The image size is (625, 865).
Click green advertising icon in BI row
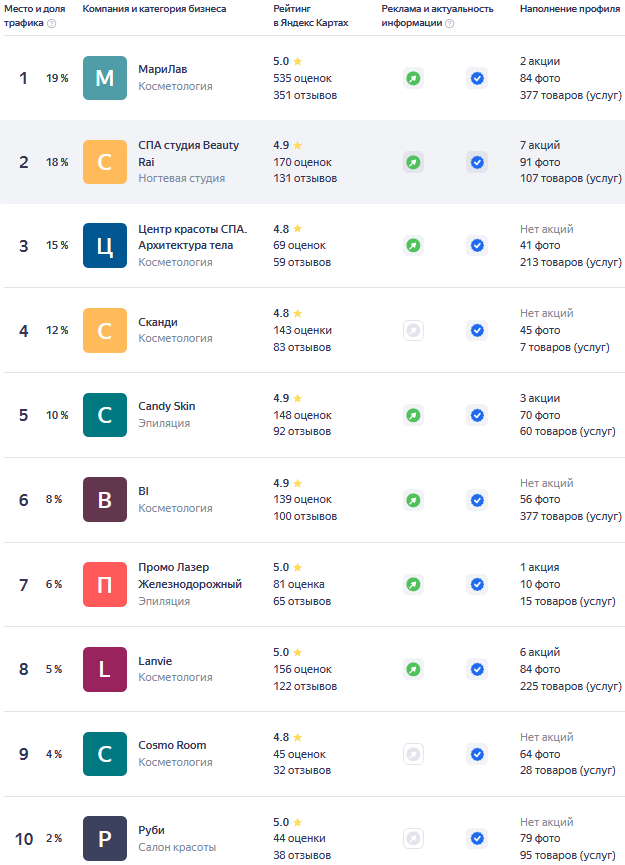click(413, 500)
